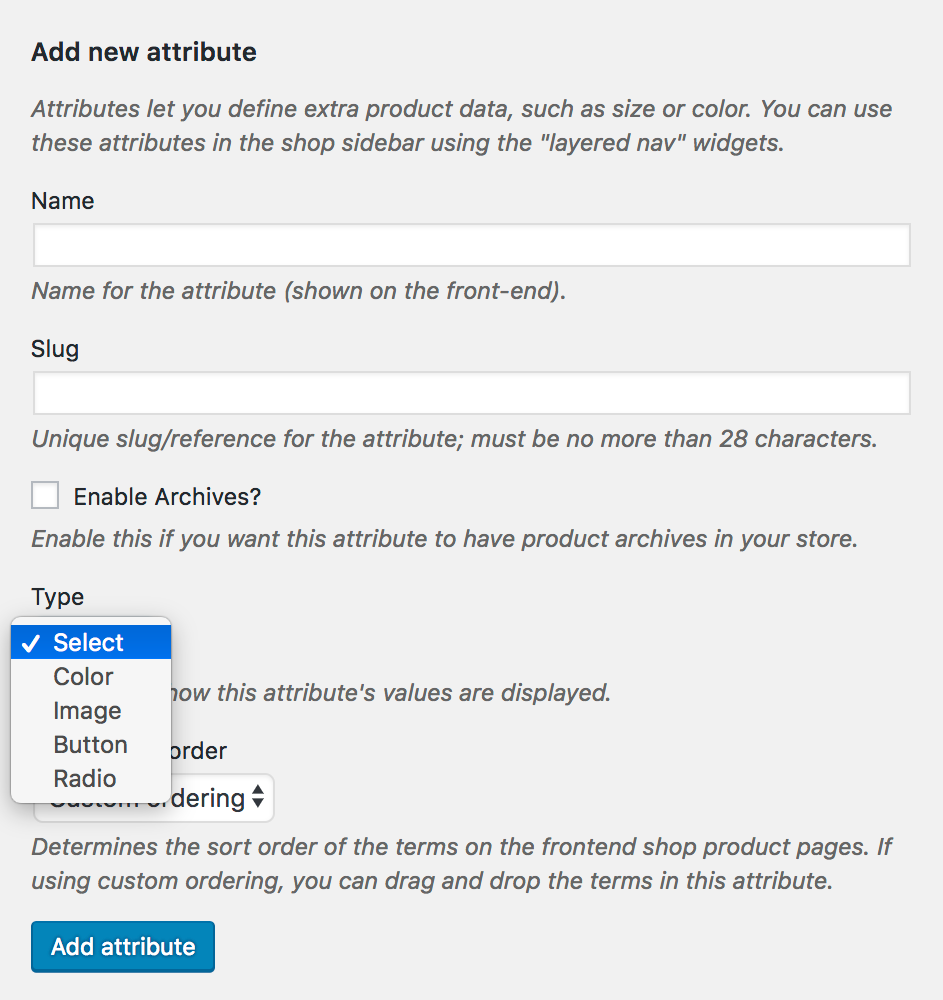Click the checkmark icon beside Select
The width and height of the screenshot is (943, 1000).
[x=31, y=643]
